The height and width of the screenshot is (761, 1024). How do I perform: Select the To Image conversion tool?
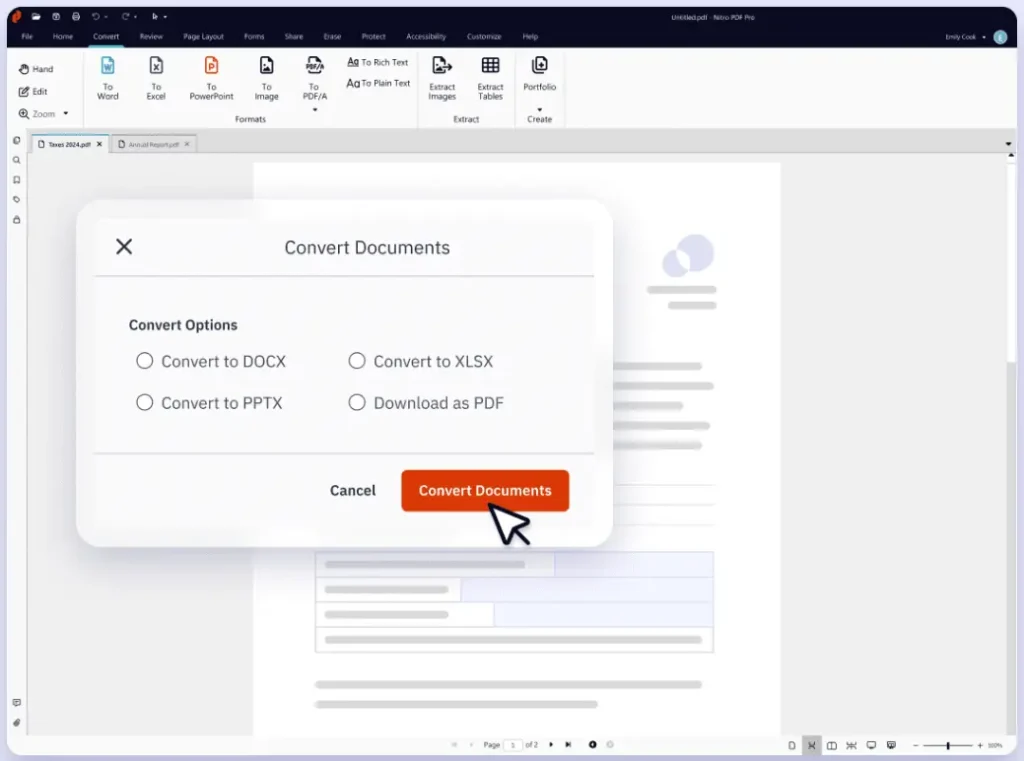click(x=266, y=78)
